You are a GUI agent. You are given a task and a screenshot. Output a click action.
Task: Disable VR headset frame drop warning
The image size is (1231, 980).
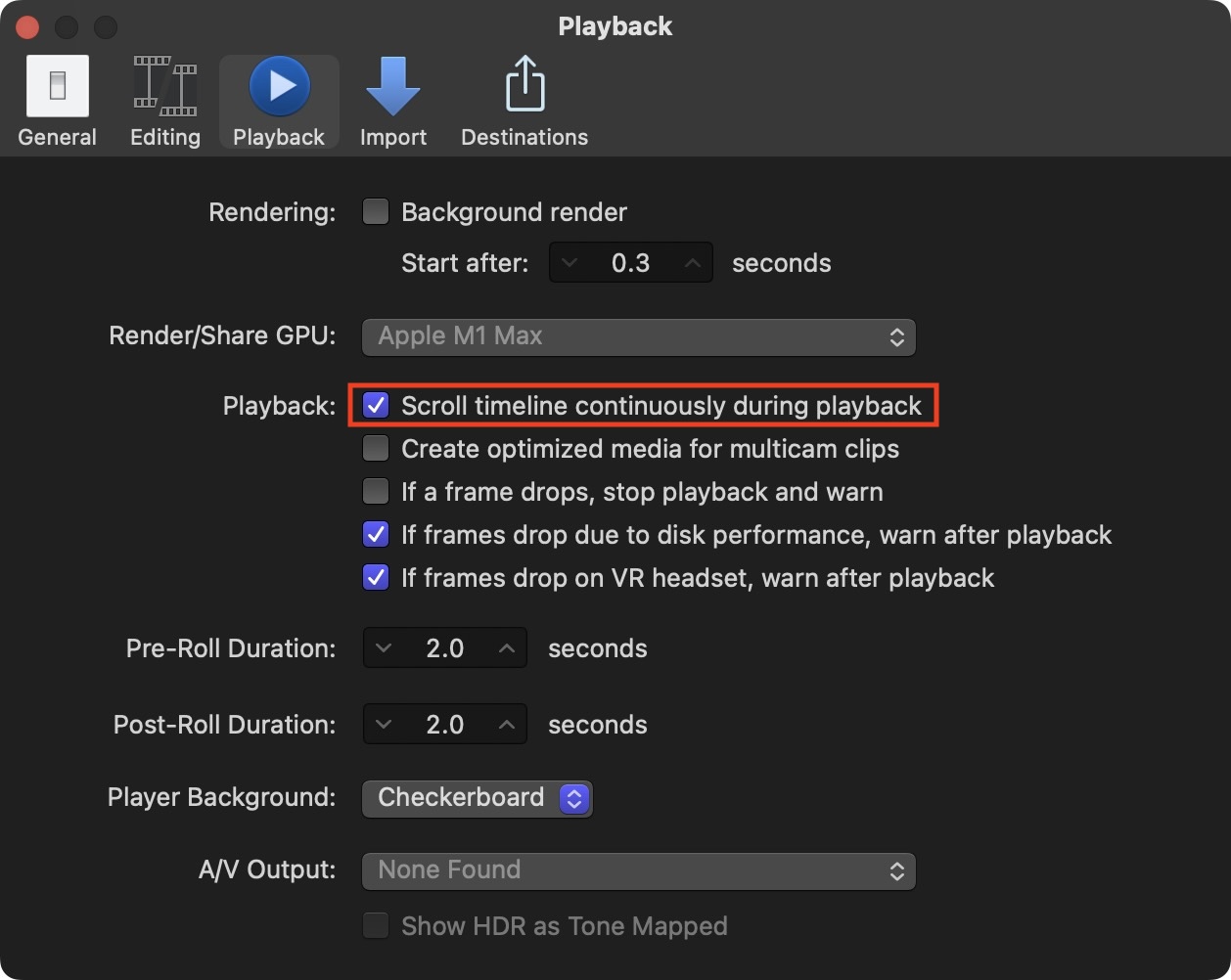[376, 577]
